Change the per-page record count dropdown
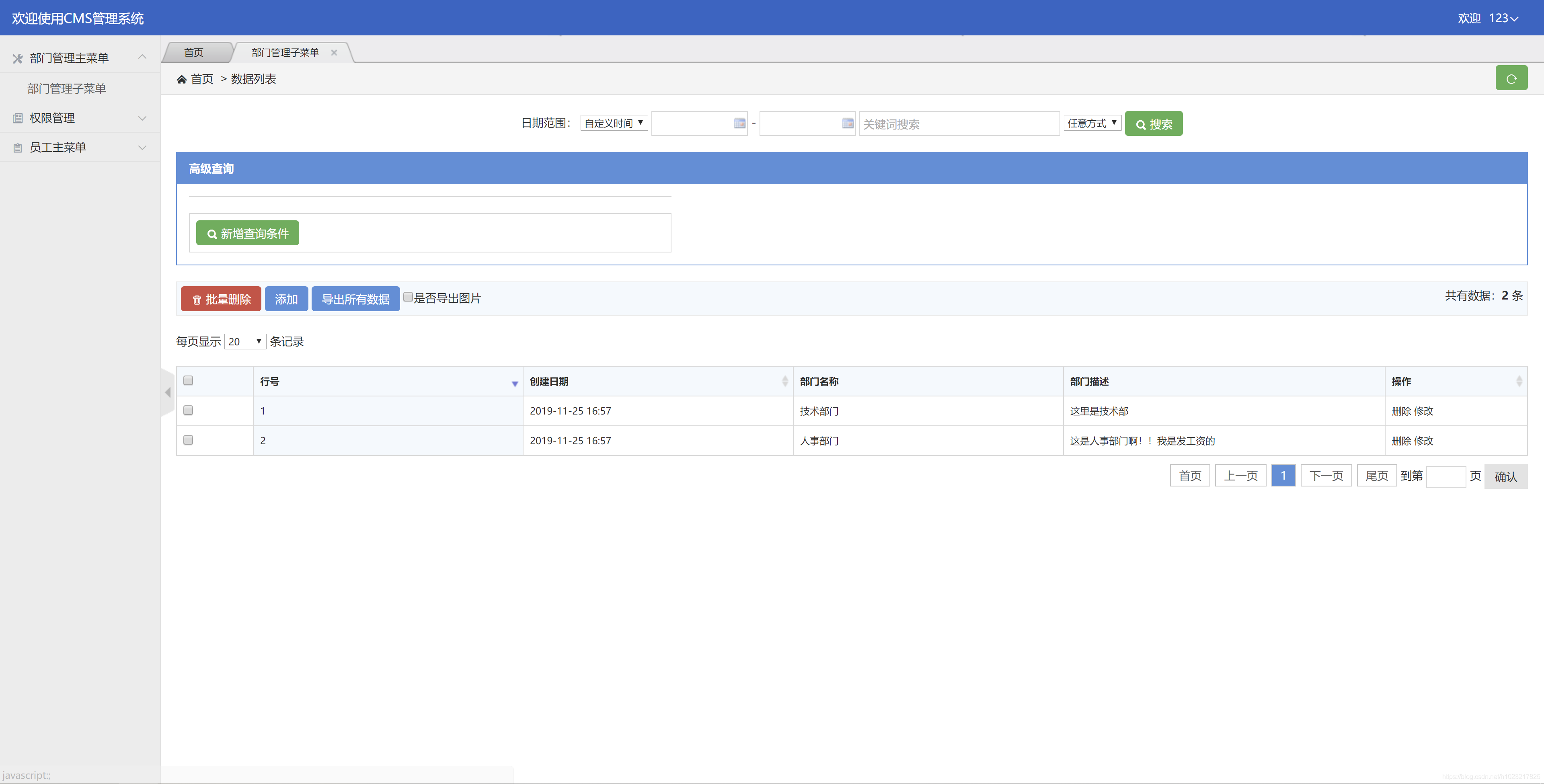Viewport: 1544px width, 784px height. pyautogui.click(x=245, y=342)
